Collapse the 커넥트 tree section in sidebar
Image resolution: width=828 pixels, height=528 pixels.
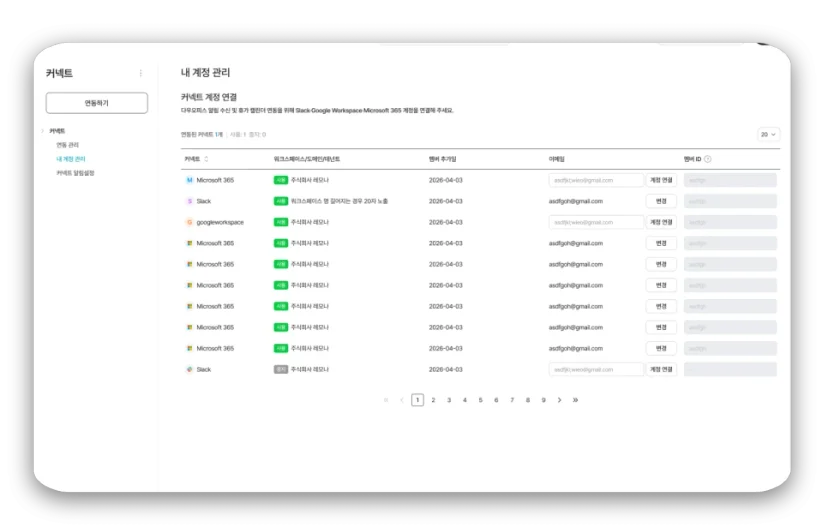(43, 131)
